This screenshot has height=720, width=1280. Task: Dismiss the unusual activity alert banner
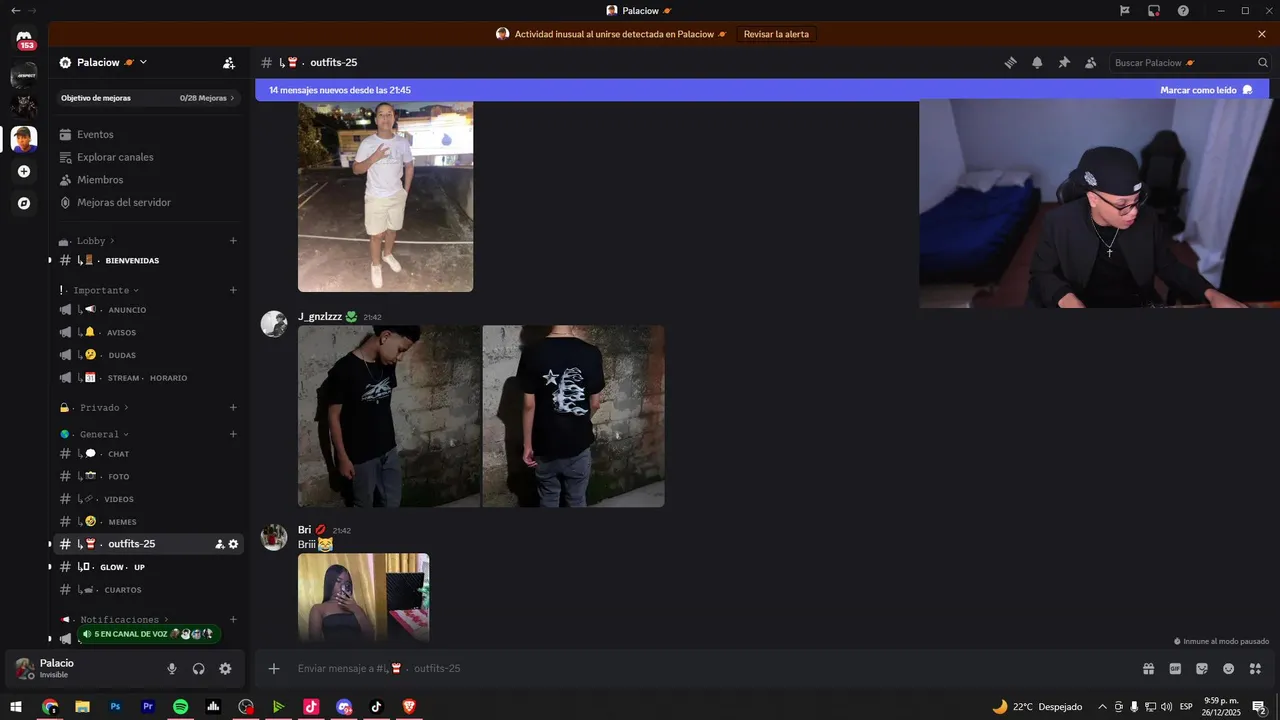pos(1262,34)
